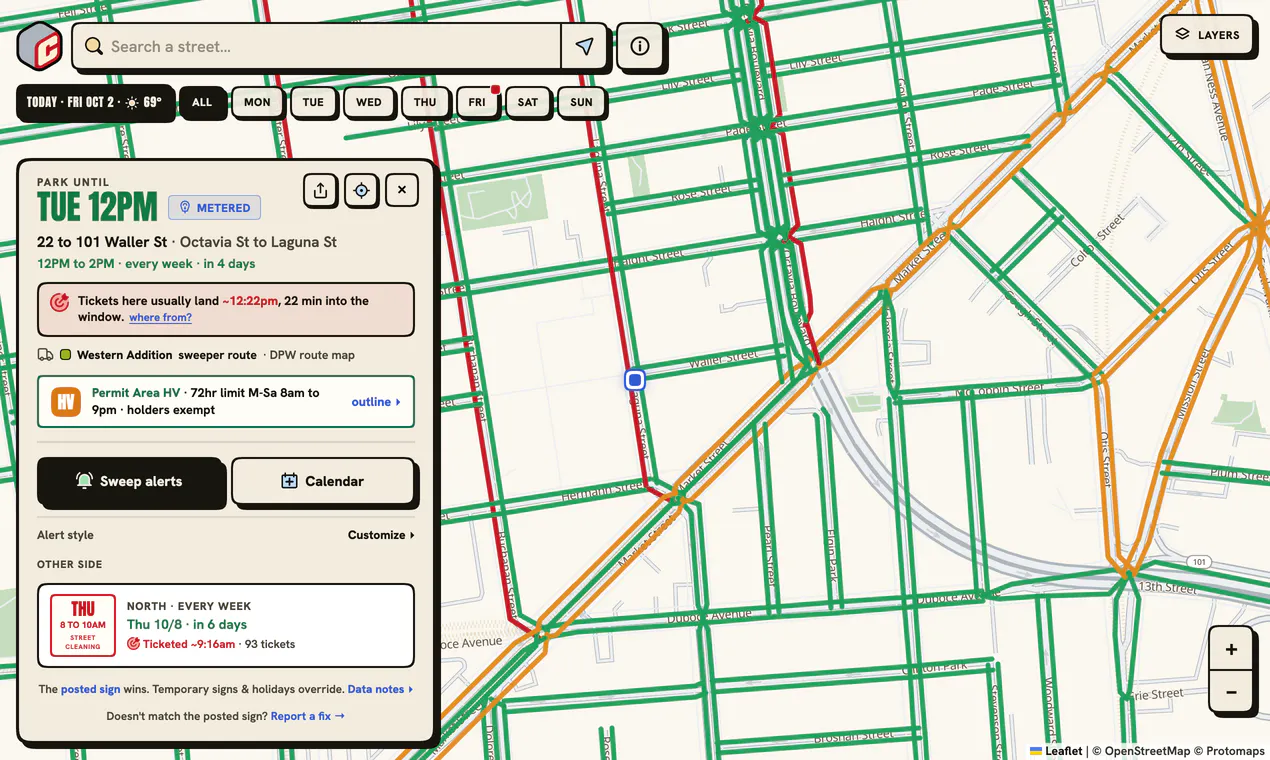The height and width of the screenshot is (760, 1270).
Task: Click the Permit Area HV label
Action: tap(136, 393)
